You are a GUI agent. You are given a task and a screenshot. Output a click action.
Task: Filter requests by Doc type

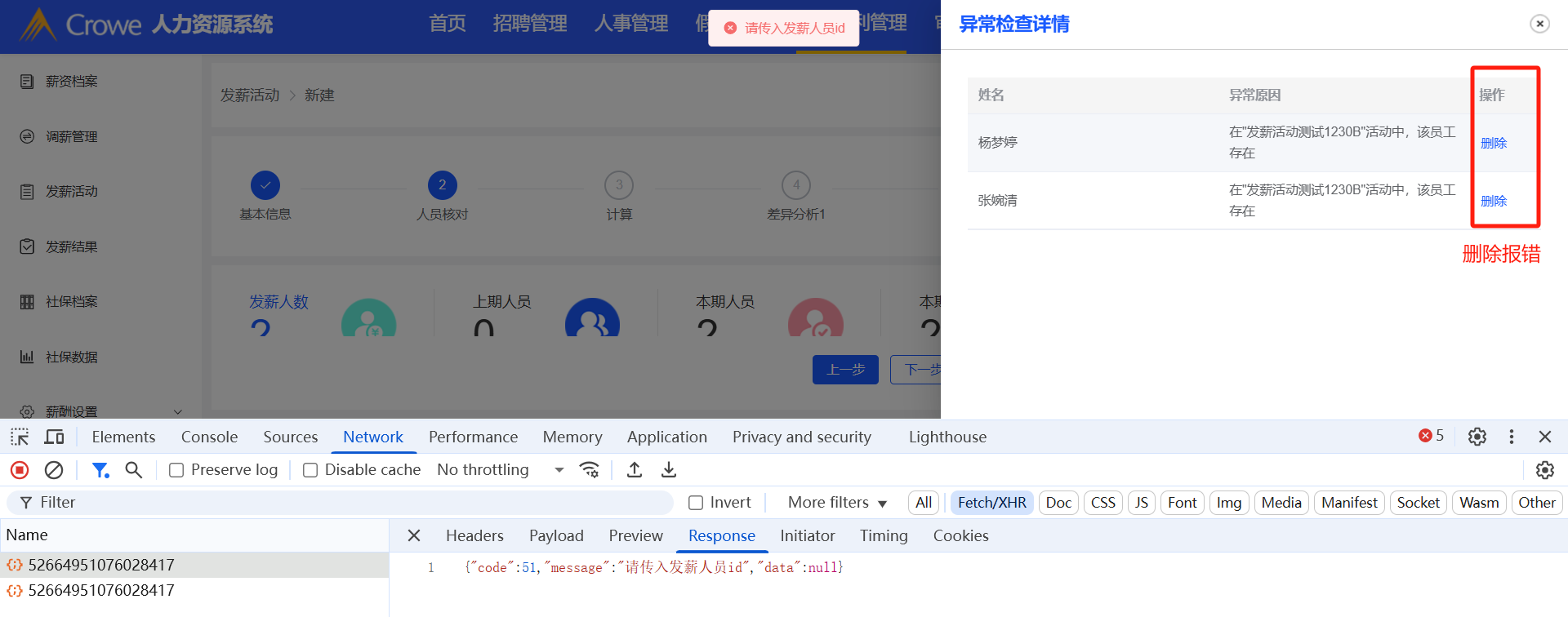[1058, 503]
